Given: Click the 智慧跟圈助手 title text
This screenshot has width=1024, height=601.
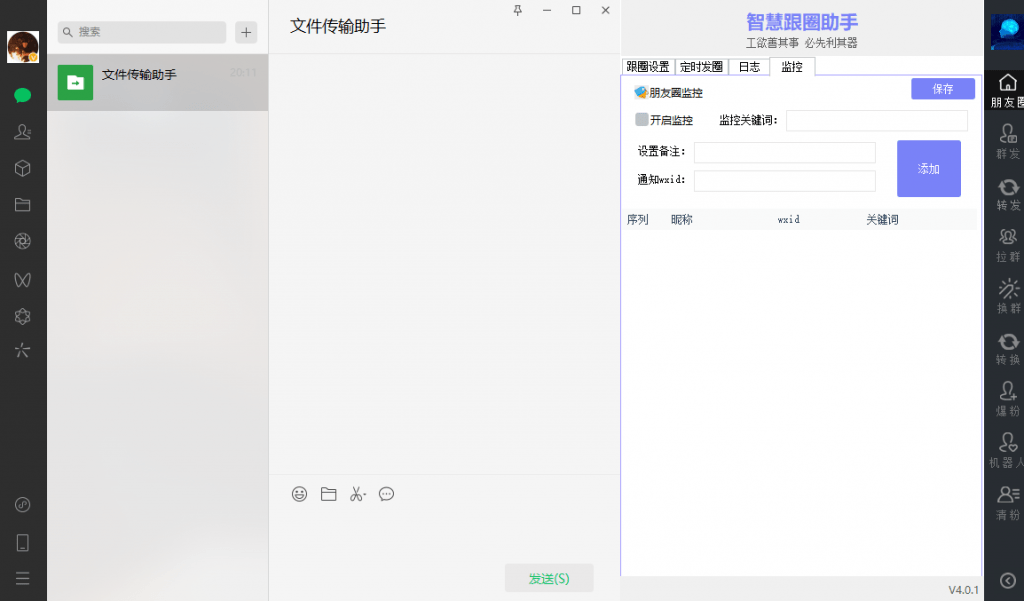Looking at the screenshot, I should 802,22.
